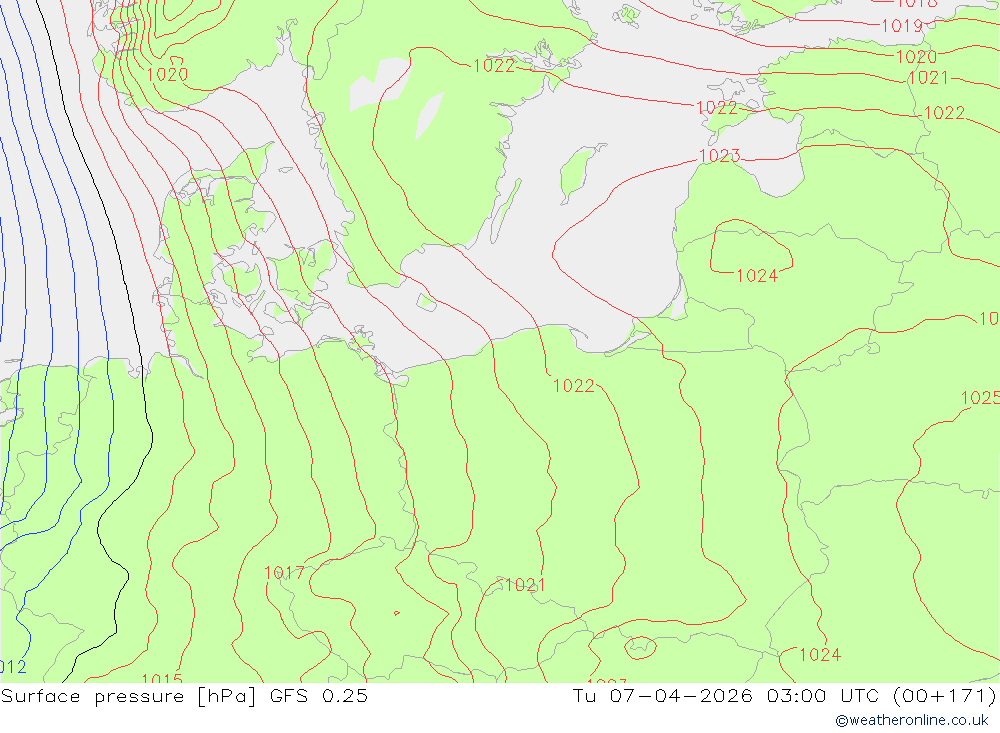Click the 1020 label over southern Norway

(167, 75)
